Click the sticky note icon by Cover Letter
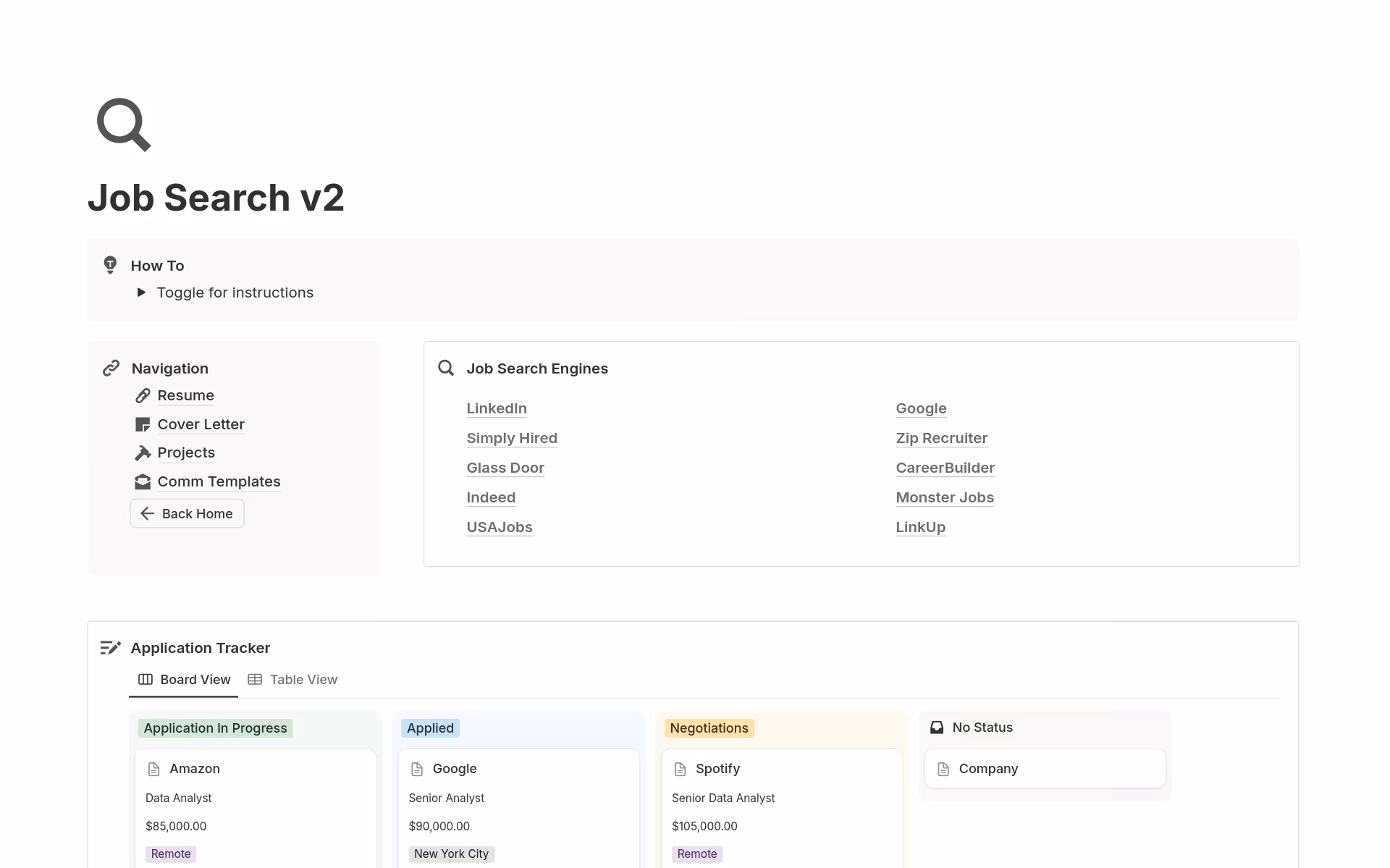 [143, 425]
